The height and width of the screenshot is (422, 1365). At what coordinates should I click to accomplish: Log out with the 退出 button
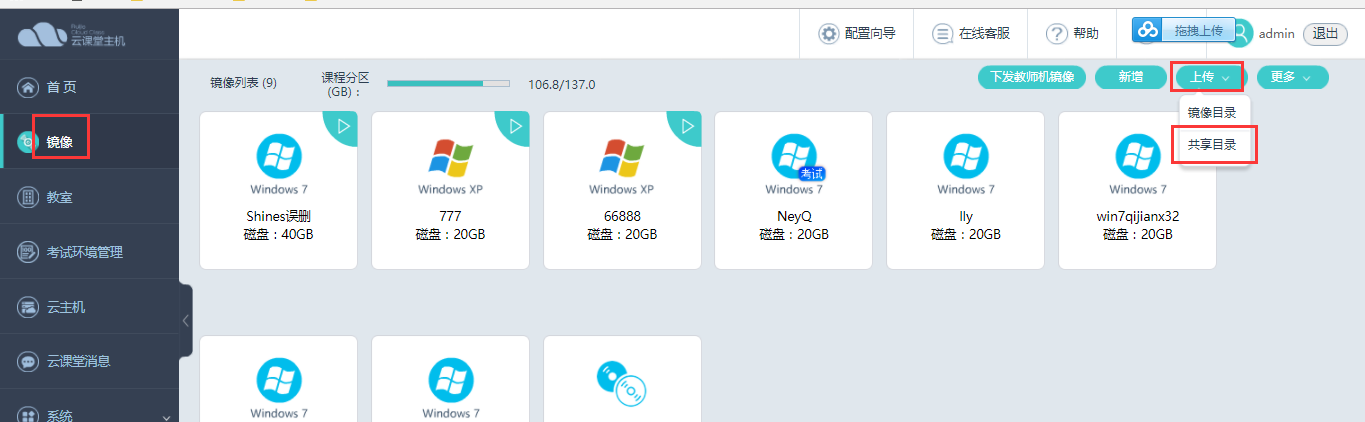pyautogui.click(x=1325, y=33)
